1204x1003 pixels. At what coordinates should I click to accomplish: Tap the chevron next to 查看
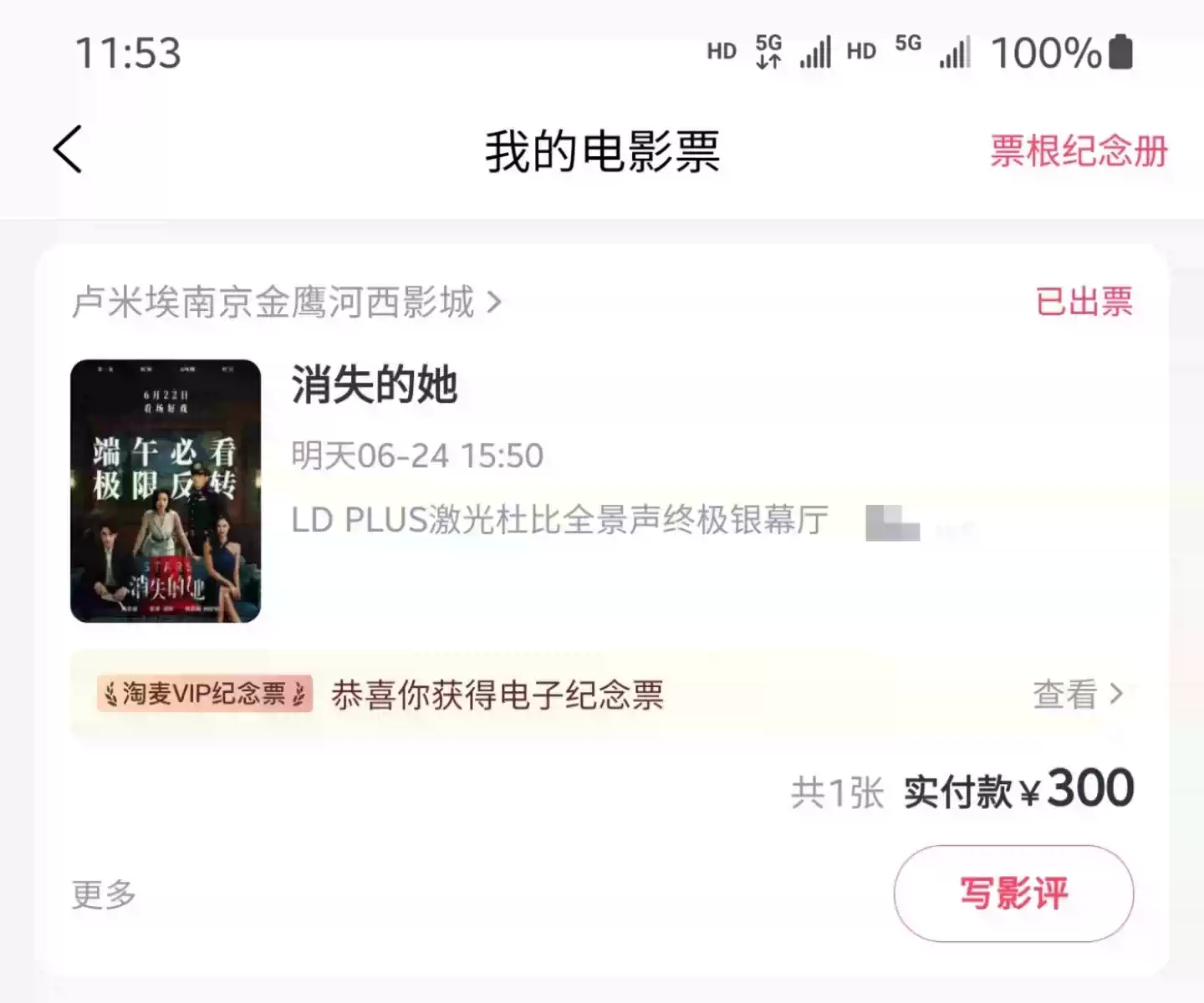click(x=1116, y=694)
